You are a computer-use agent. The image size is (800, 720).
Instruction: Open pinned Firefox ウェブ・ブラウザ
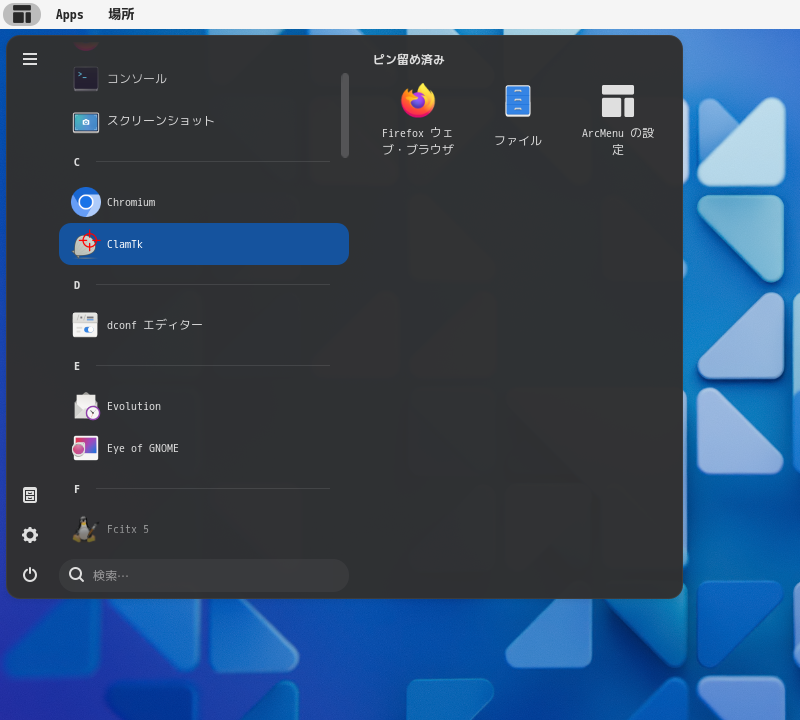click(418, 119)
